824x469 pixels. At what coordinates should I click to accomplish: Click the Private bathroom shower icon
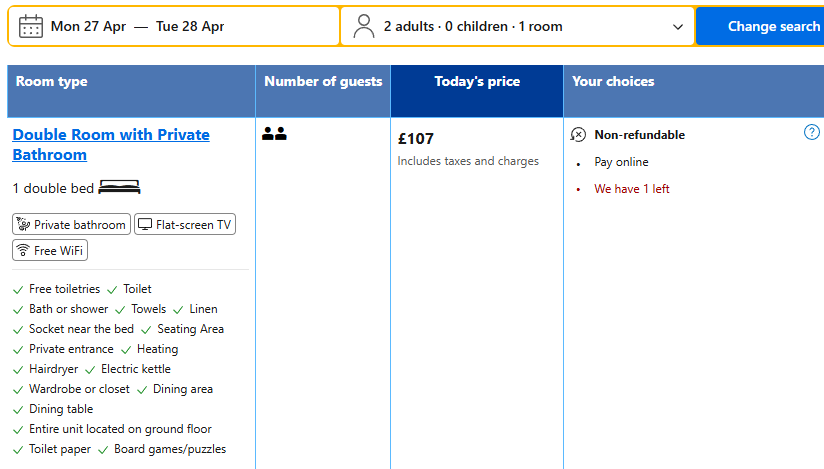click(23, 224)
